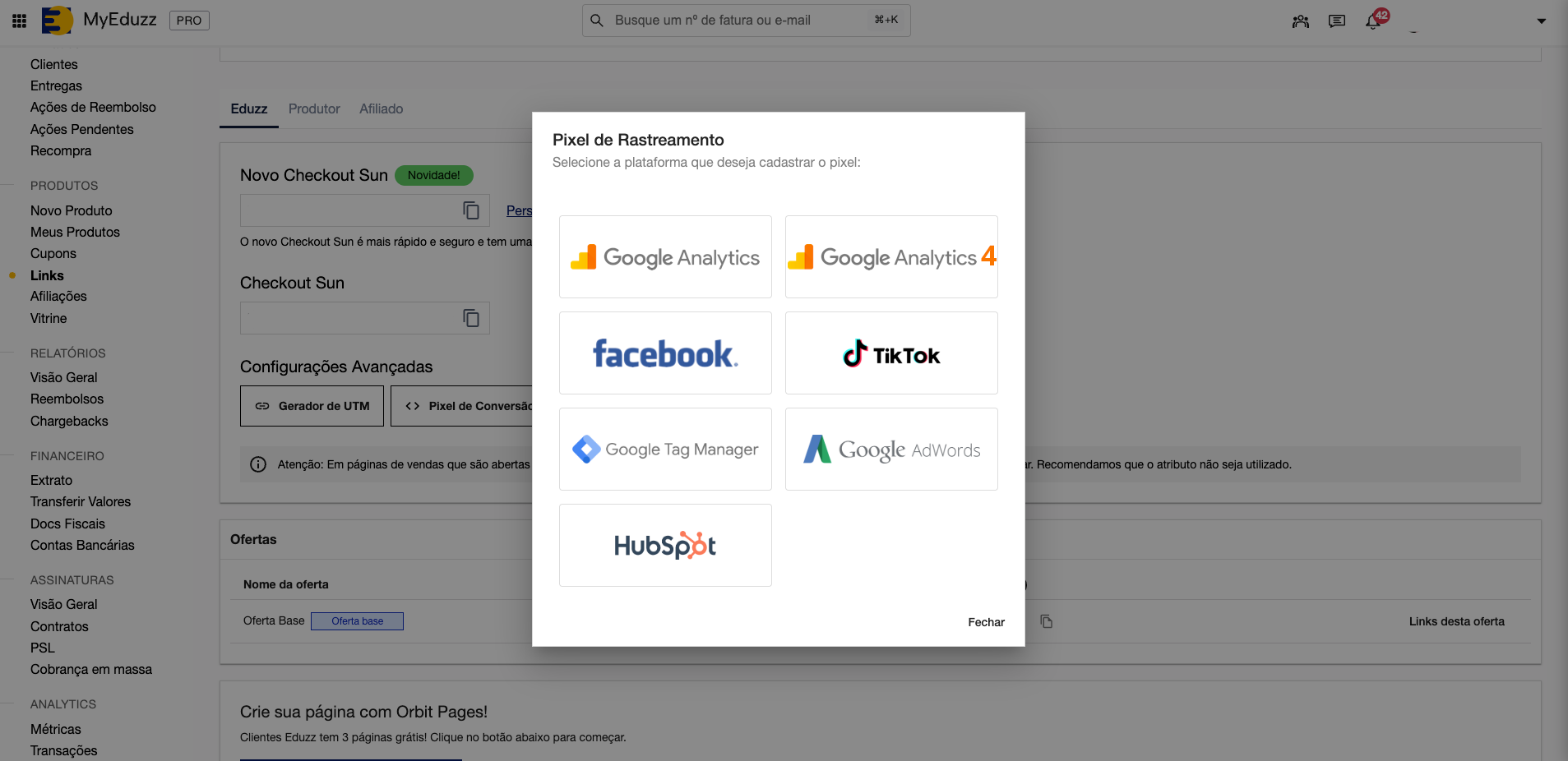Choose the Facebook pixel platform
Image resolution: width=1568 pixels, height=761 pixels.
(665, 353)
